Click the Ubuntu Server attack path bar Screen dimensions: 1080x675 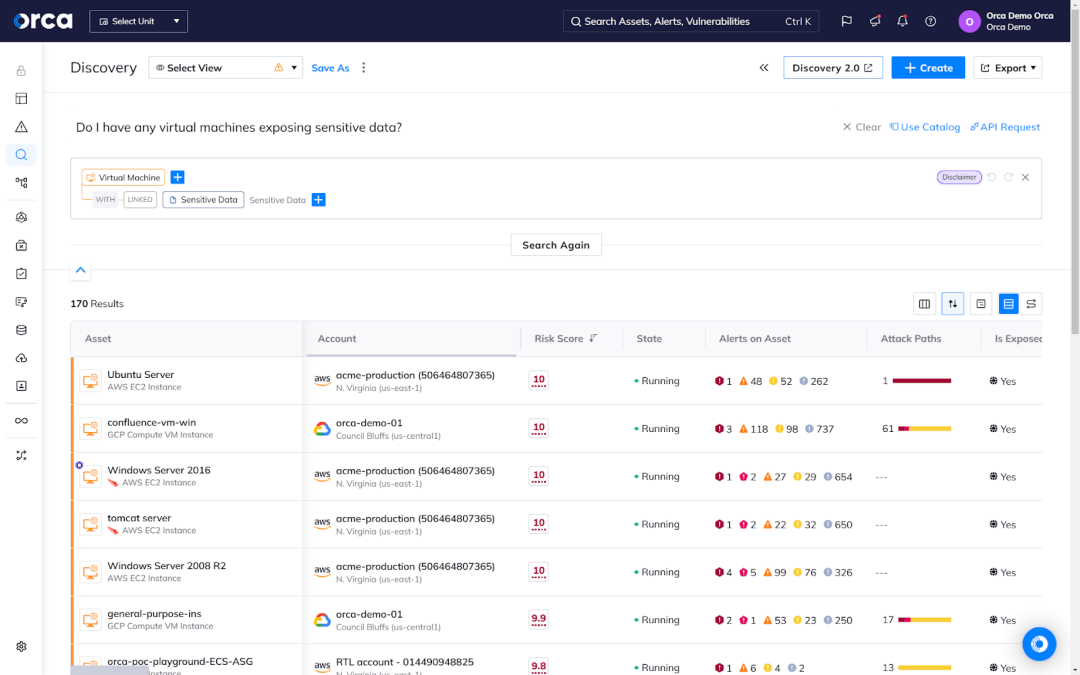click(x=922, y=381)
